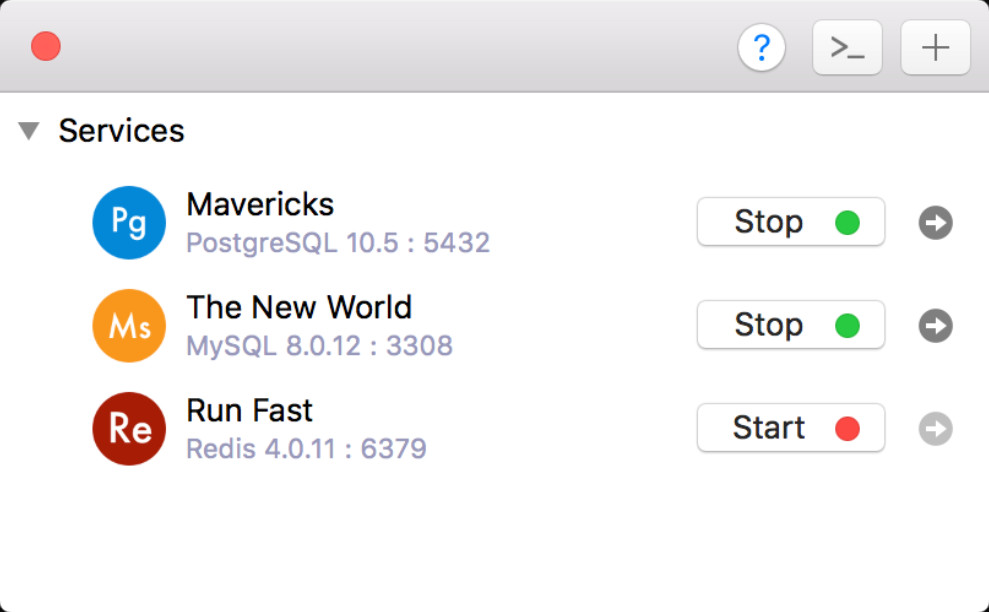Viewport: 989px width, 612px height.
Task: Stop the Mavericks PostgreSQL service
Action: point(791,221)
